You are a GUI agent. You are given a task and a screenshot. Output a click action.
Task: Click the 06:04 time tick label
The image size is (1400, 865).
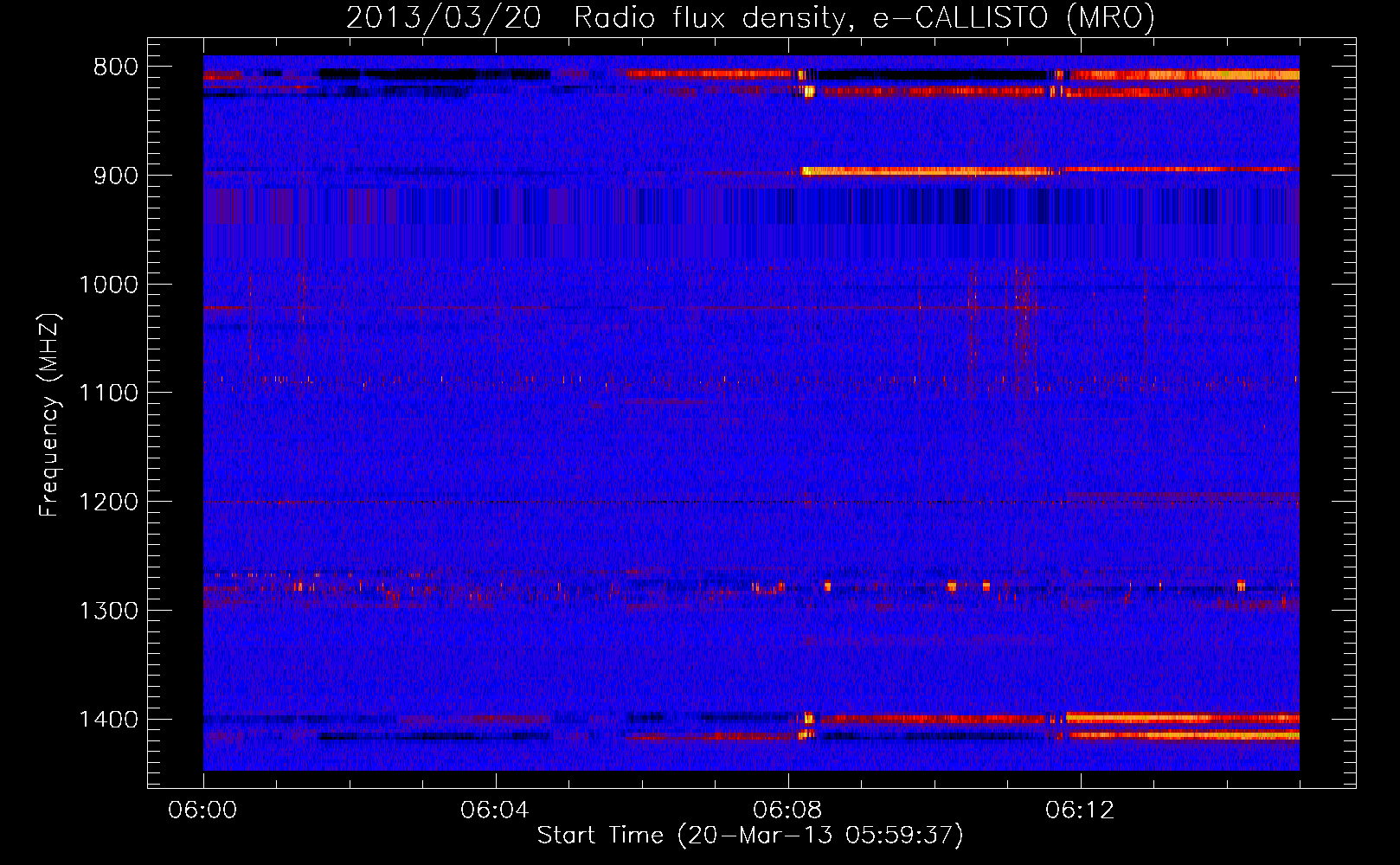tap(495, 811)
